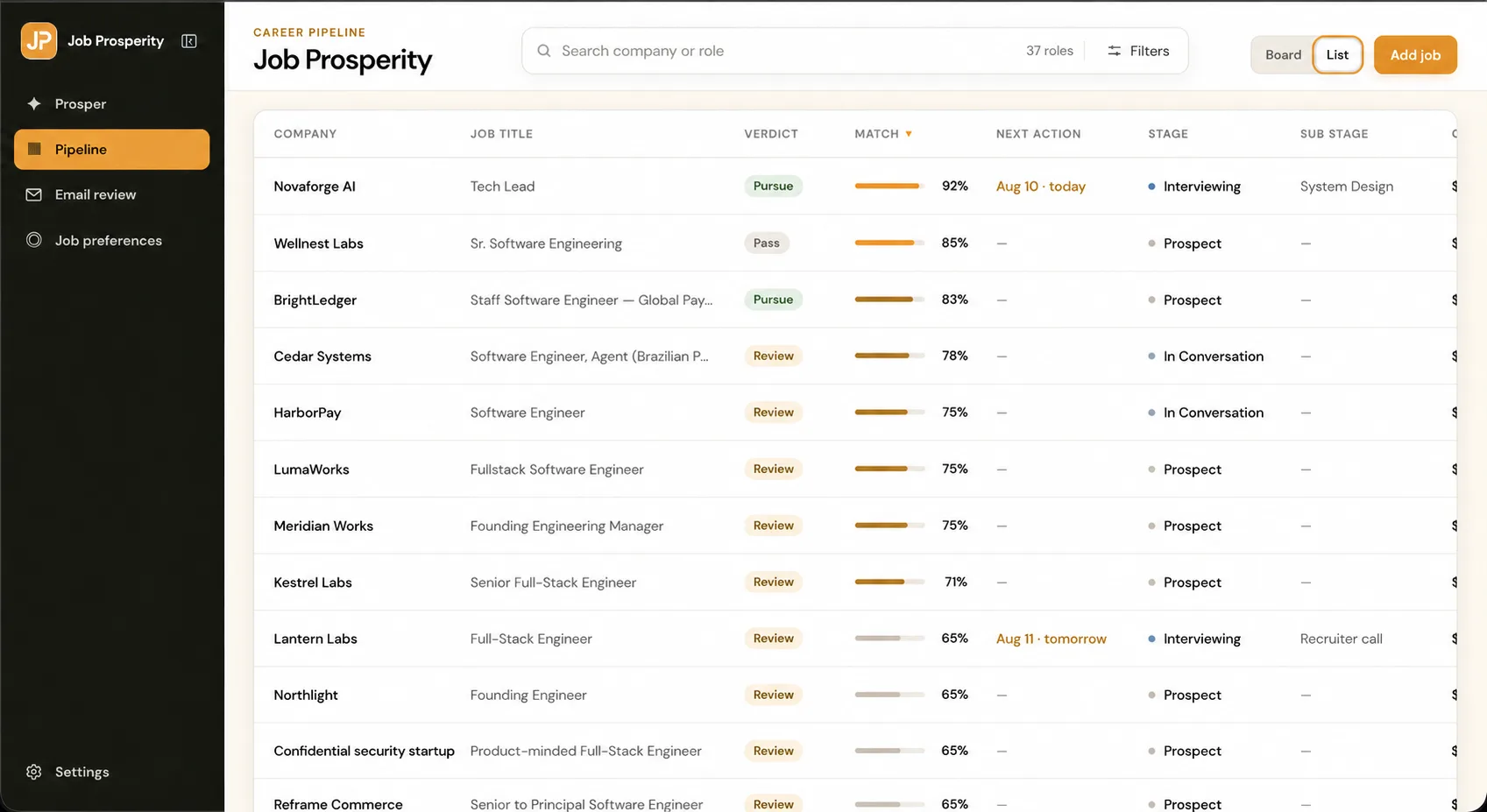Click the Add job button
The width and height of the screenshot is (1487, 812).
pyautogui.click(x=1415, y=54)
